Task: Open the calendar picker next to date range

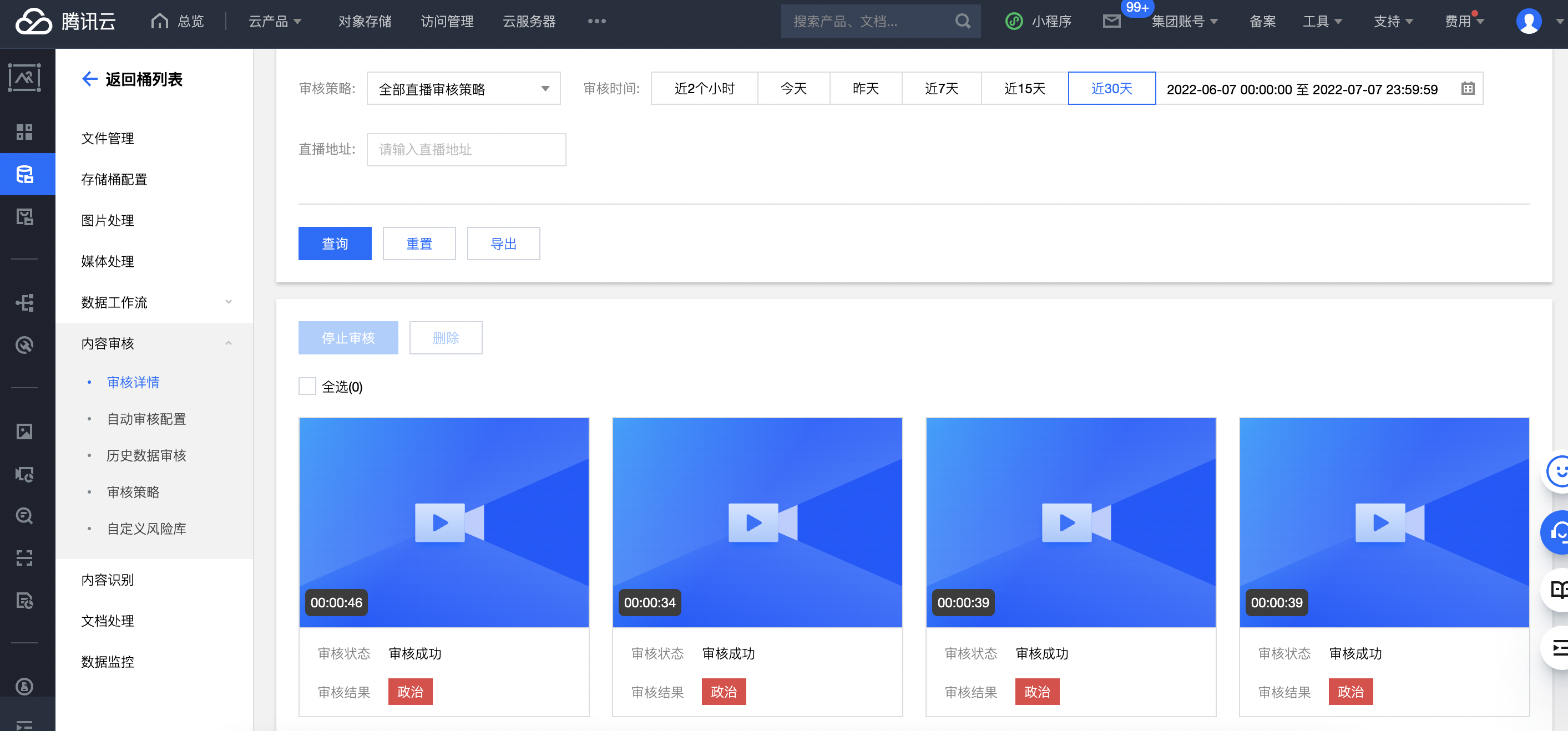Action: [x=1468, y=89]
